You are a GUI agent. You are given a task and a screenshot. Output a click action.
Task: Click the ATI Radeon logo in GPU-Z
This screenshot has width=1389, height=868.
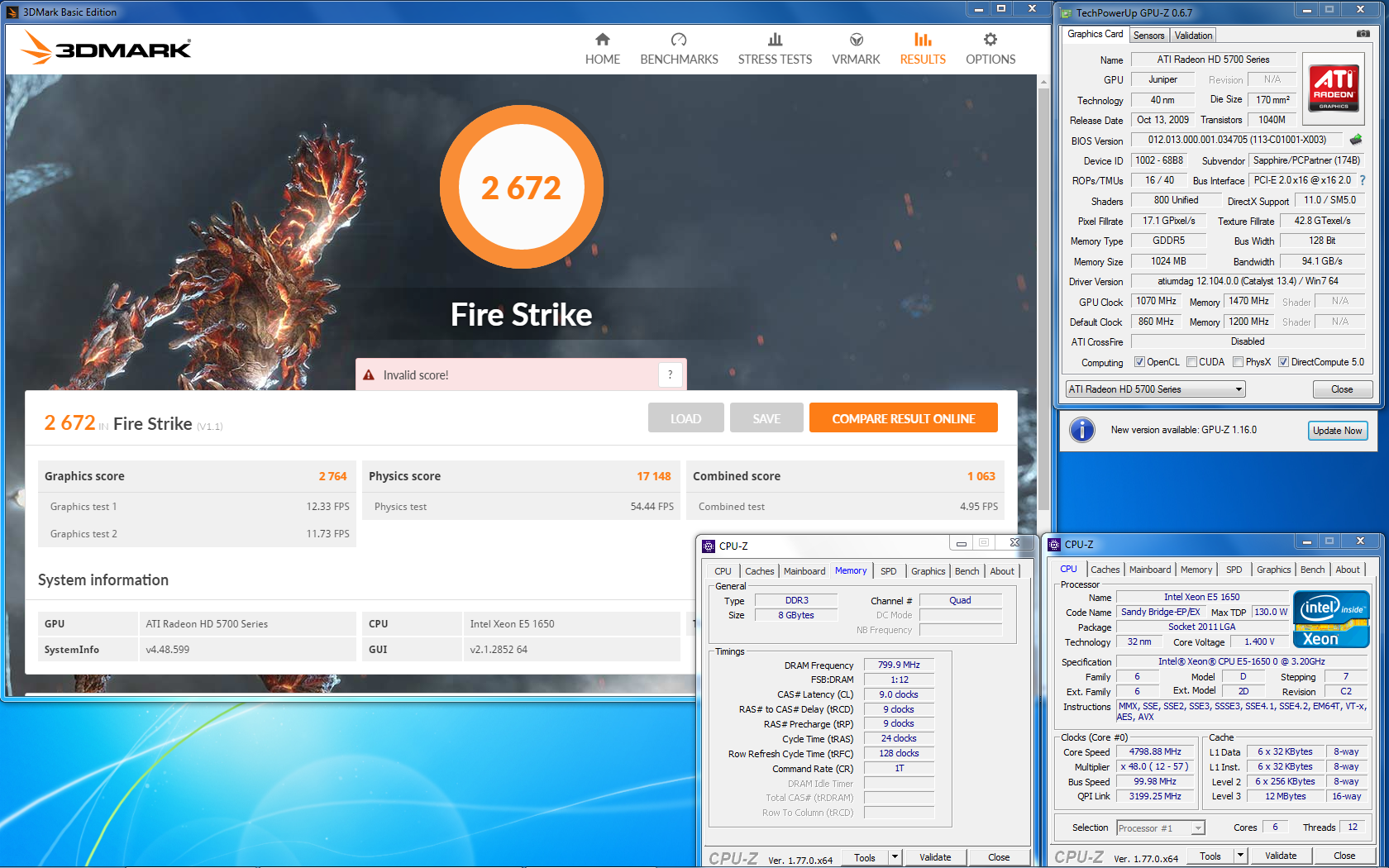click(1333, 88)
